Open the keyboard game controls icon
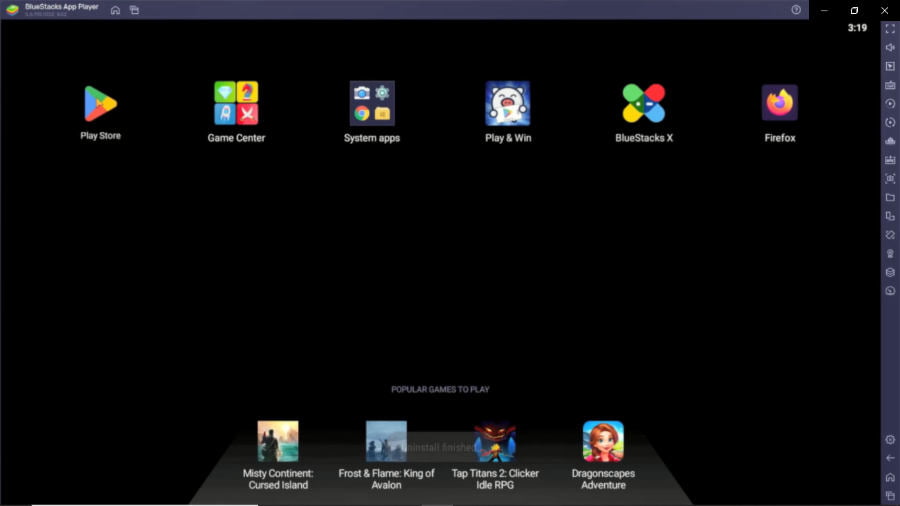 [890, 85]
